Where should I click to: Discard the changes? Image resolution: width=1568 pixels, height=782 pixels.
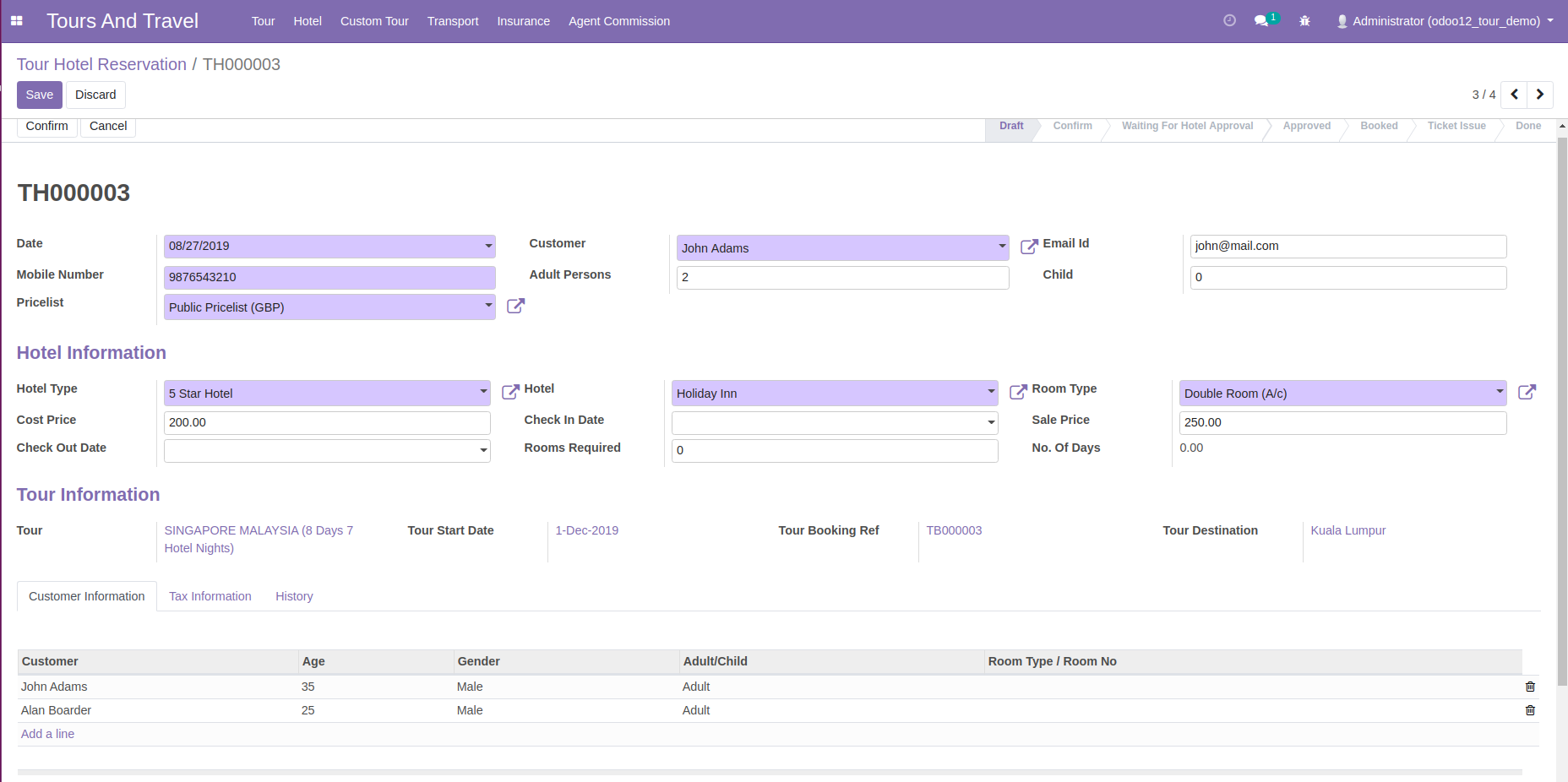(x=95, y=95)
